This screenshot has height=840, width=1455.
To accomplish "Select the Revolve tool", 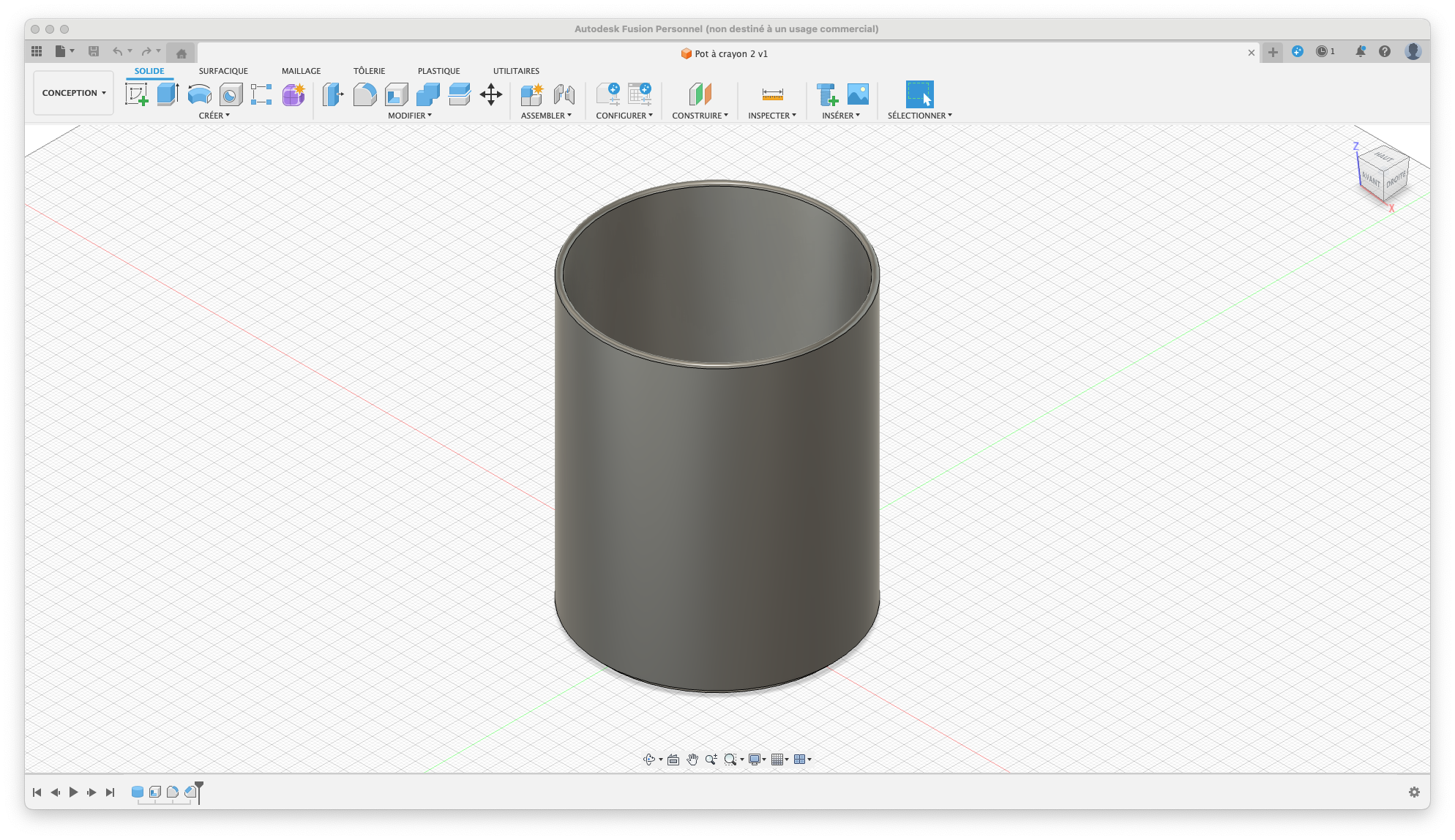I will pyautogui.click(x=199, y=94).
